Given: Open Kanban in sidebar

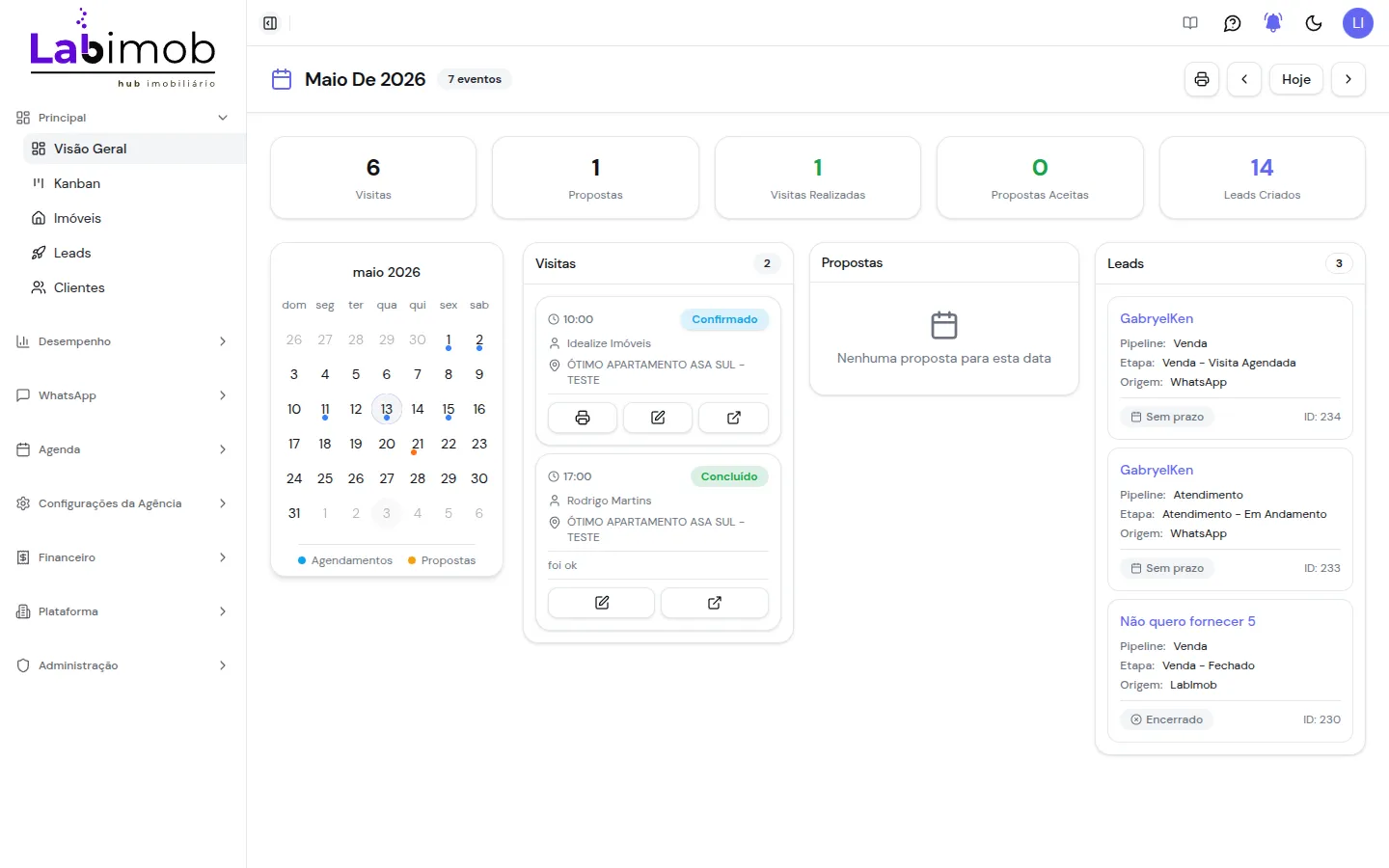Looking at the screenshot, I should pos(134,183).
